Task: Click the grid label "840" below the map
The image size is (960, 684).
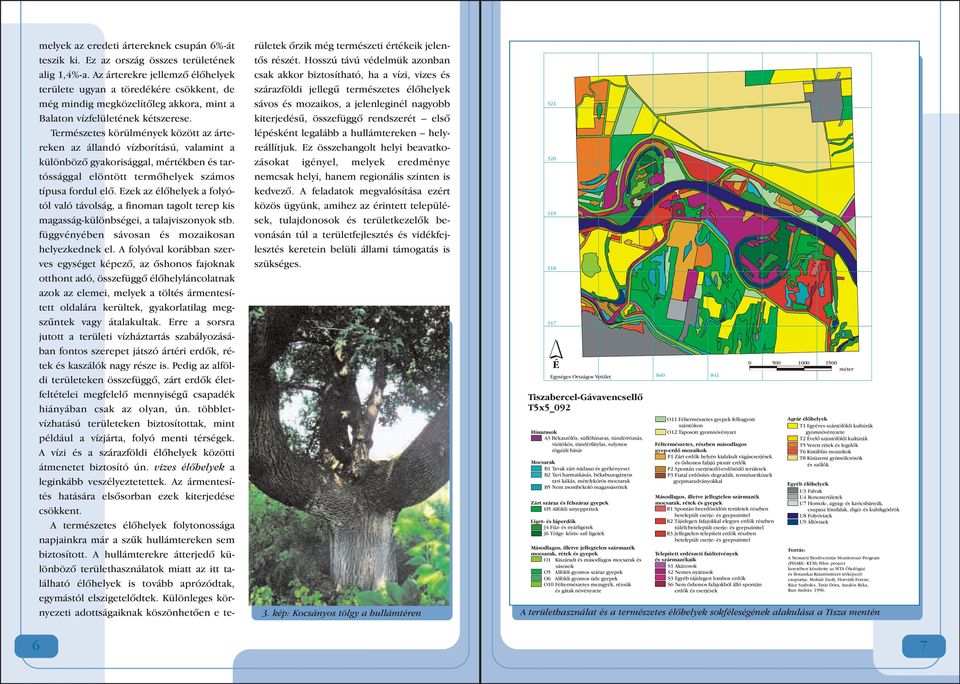Action: 660,375
